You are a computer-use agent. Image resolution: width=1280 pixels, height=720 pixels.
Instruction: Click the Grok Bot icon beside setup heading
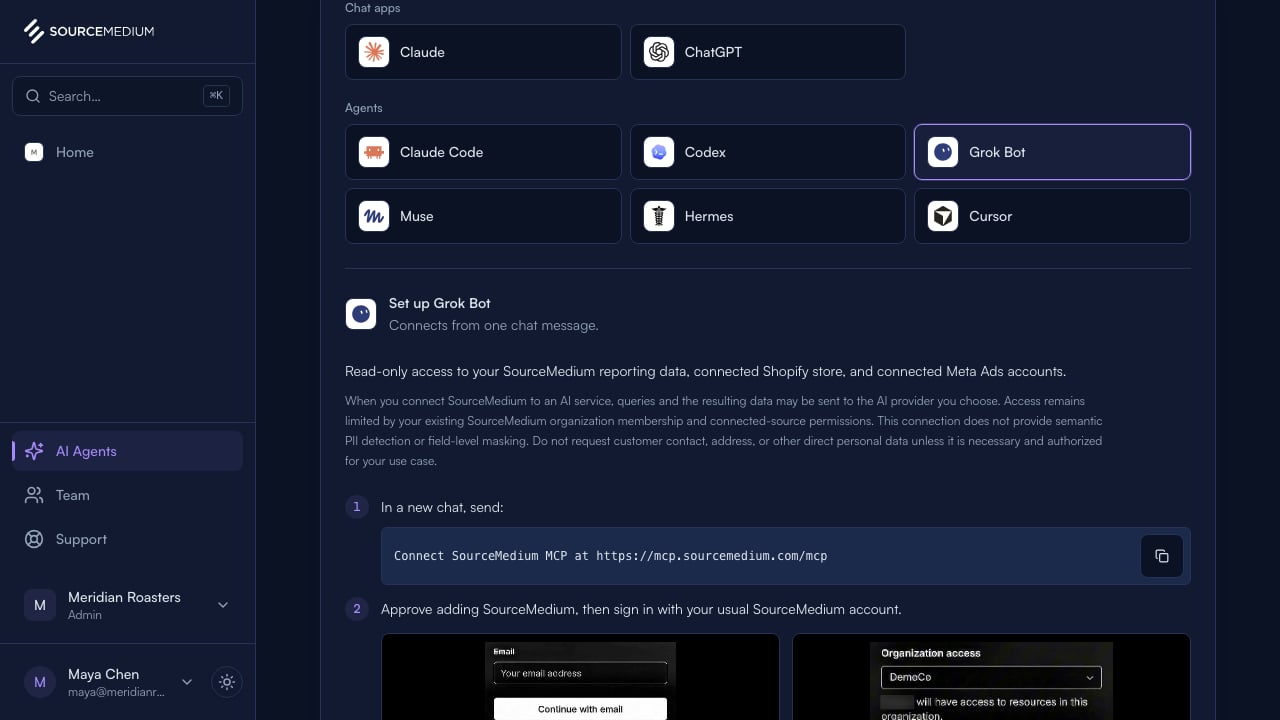point(361,314)
